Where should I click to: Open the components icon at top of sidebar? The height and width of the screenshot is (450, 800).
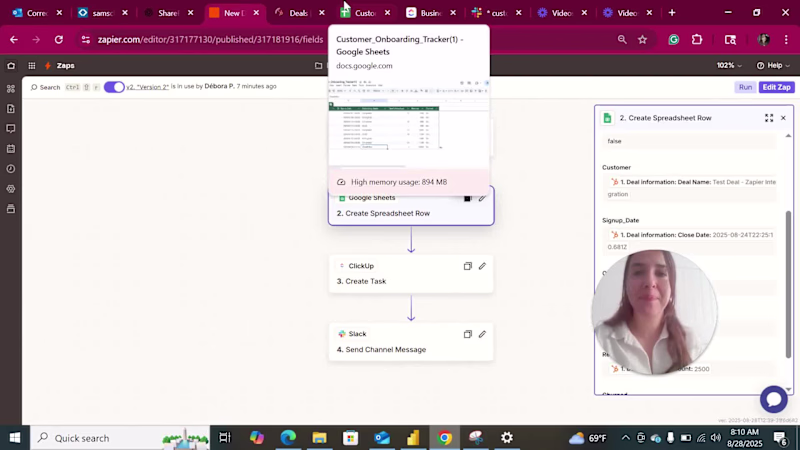(x=11, y=89)
